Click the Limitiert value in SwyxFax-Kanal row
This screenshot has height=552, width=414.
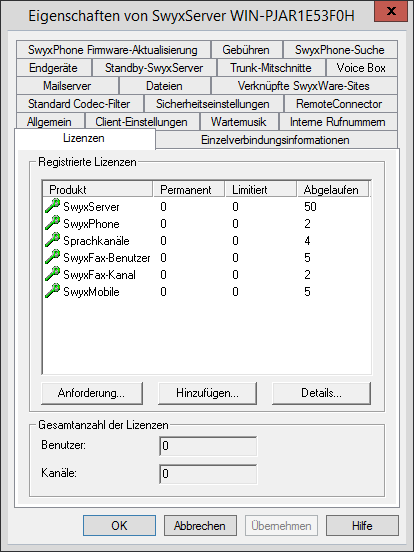click(x=235, y=275)
